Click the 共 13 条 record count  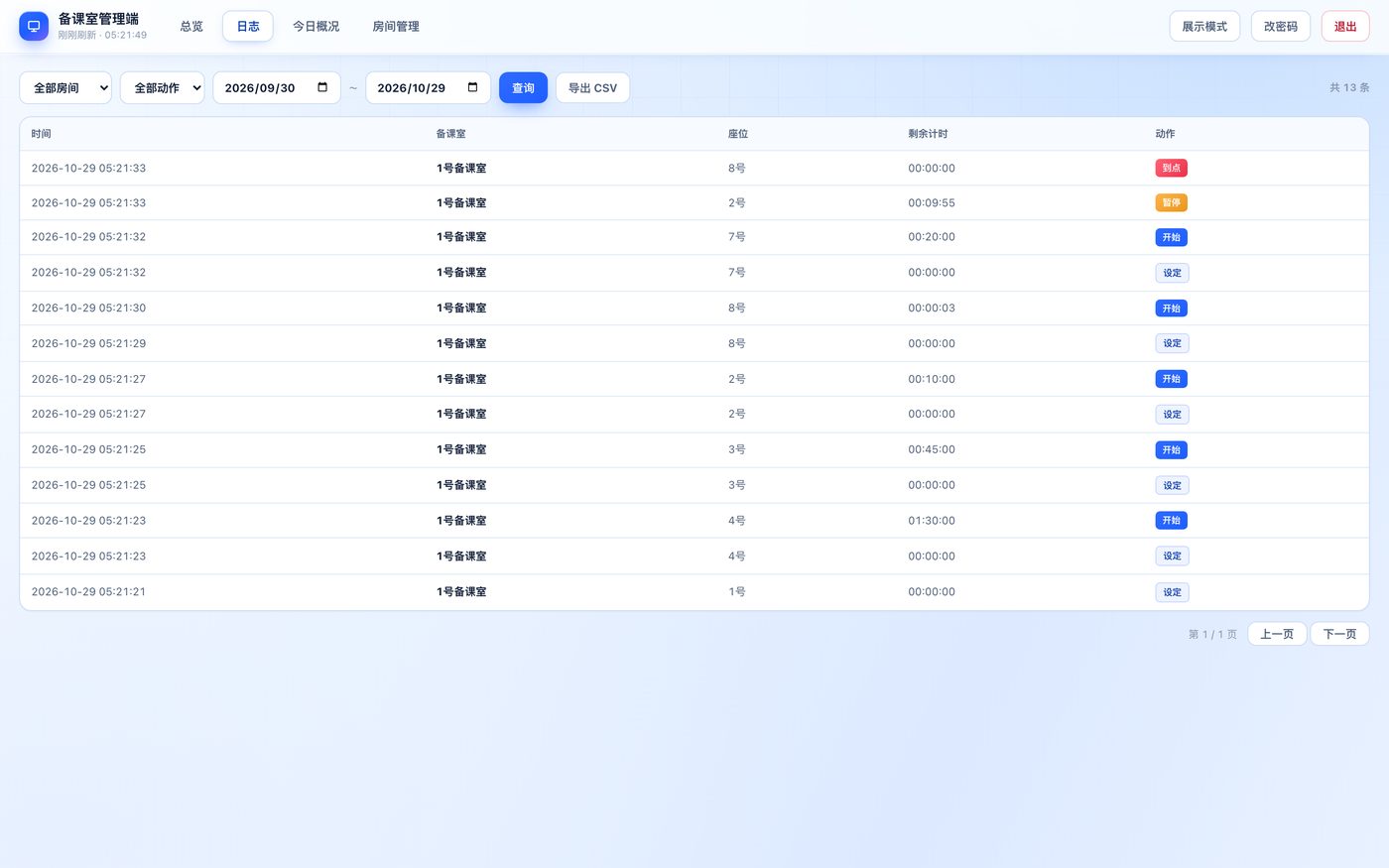(x=1349, y=87)
